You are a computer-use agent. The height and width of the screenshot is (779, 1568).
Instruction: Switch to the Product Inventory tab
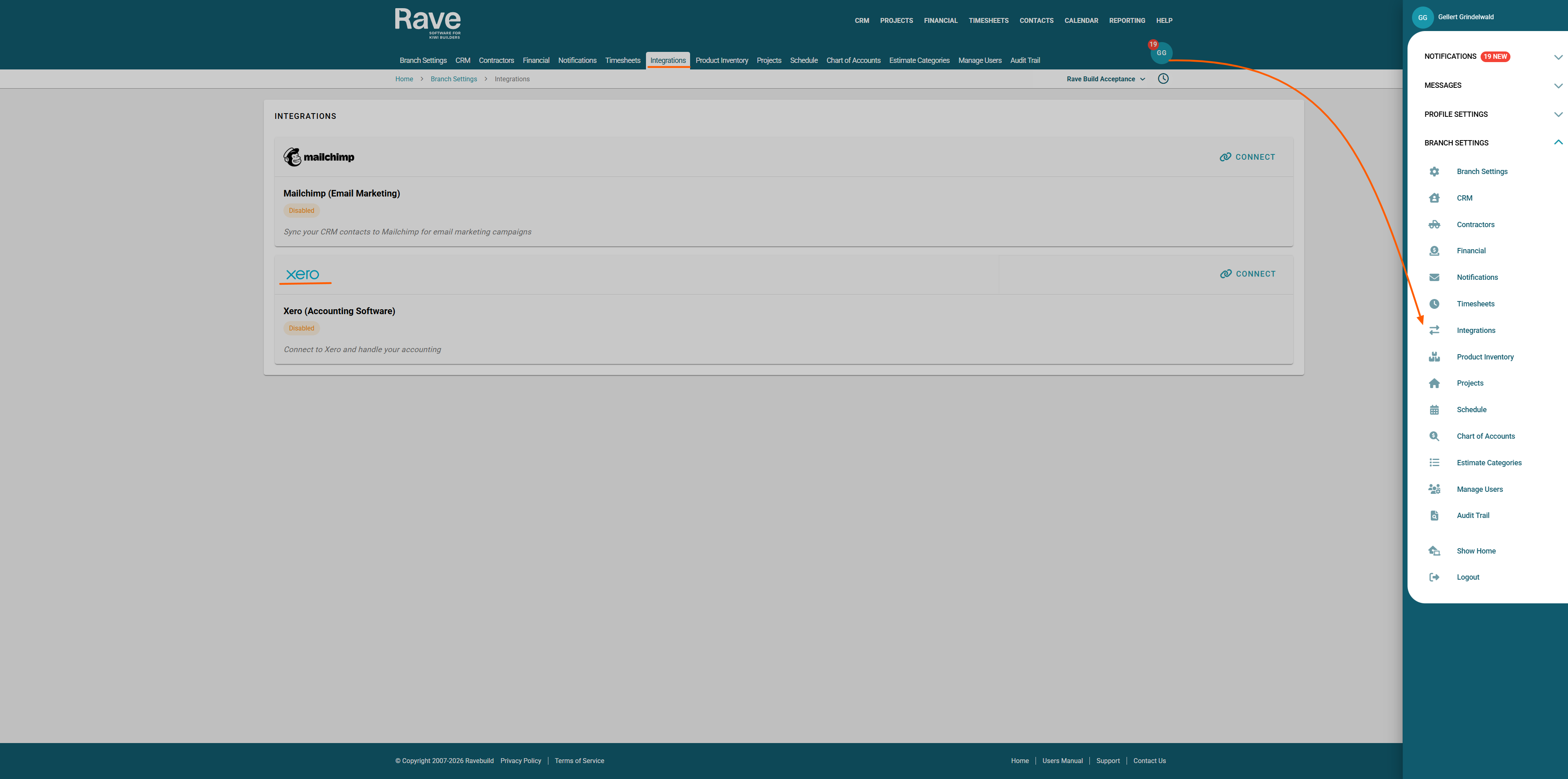[x=721, y=60]
